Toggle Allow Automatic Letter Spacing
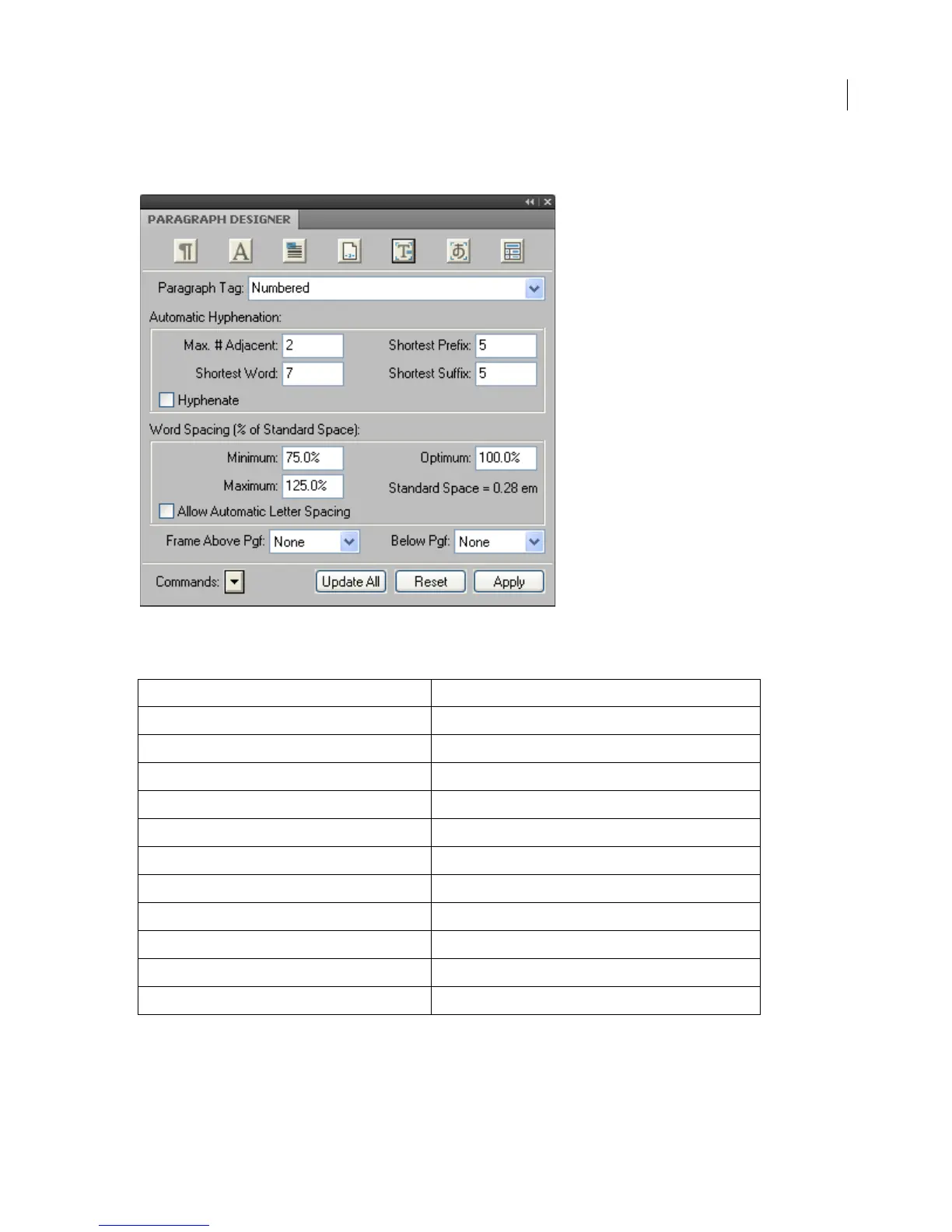 pyautogui.click(x=166, y=511)
